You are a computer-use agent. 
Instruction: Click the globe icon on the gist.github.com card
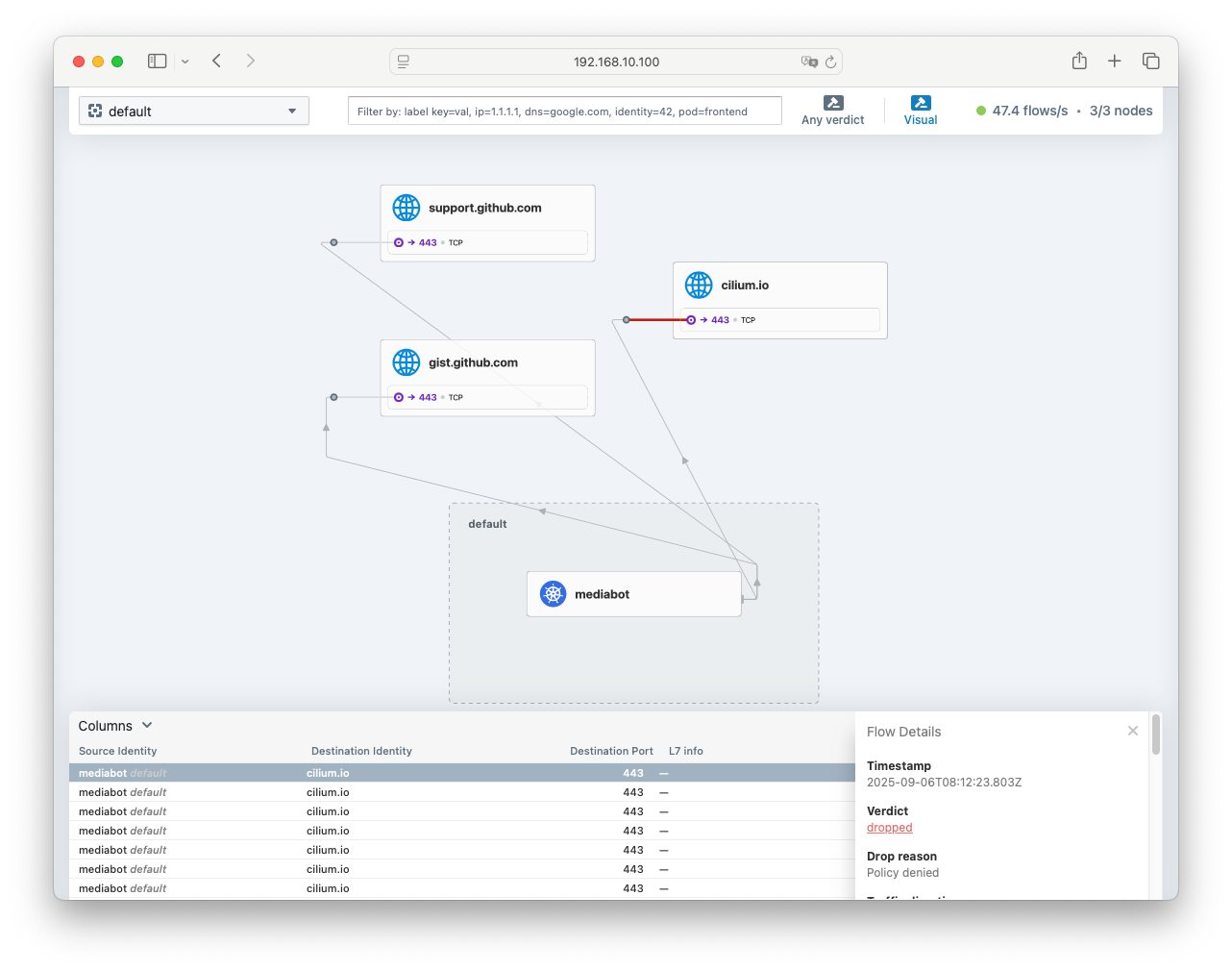tap(407, 362)
